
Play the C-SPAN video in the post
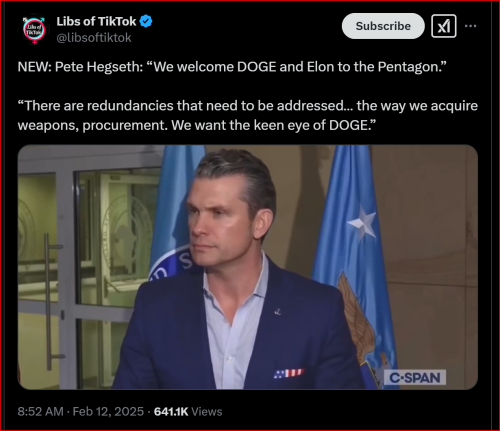248,267
